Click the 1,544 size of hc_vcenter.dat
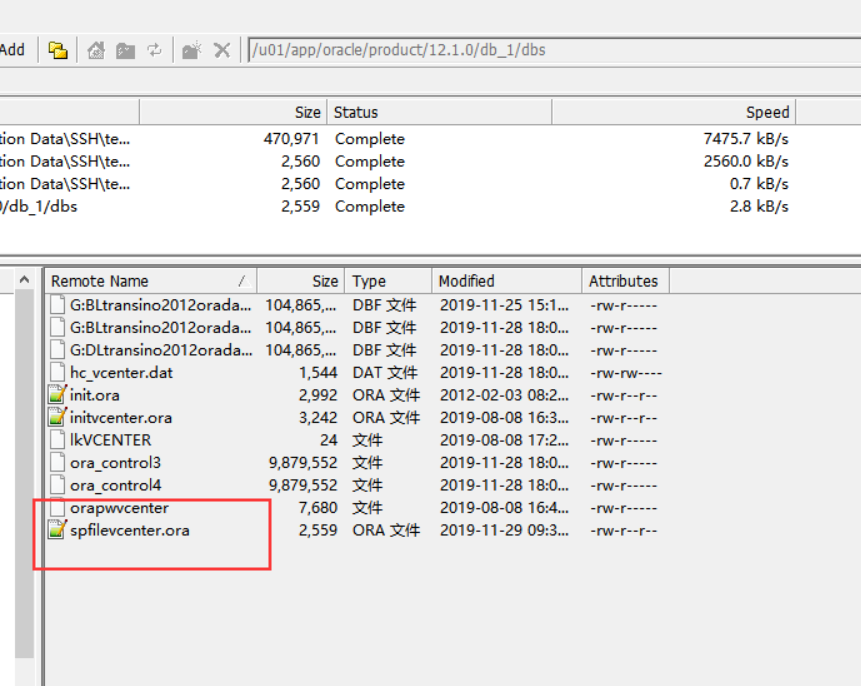 pyautogui.click(x=318, y=372)
